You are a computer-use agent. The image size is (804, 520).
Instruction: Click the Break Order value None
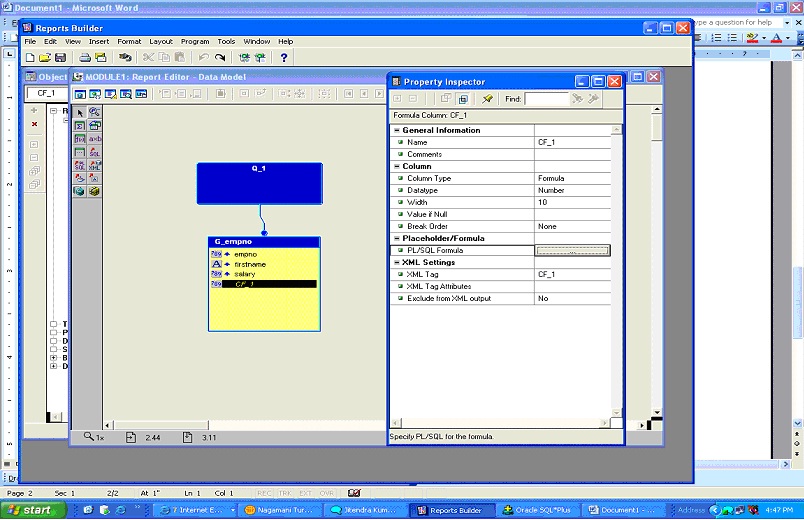573,226
